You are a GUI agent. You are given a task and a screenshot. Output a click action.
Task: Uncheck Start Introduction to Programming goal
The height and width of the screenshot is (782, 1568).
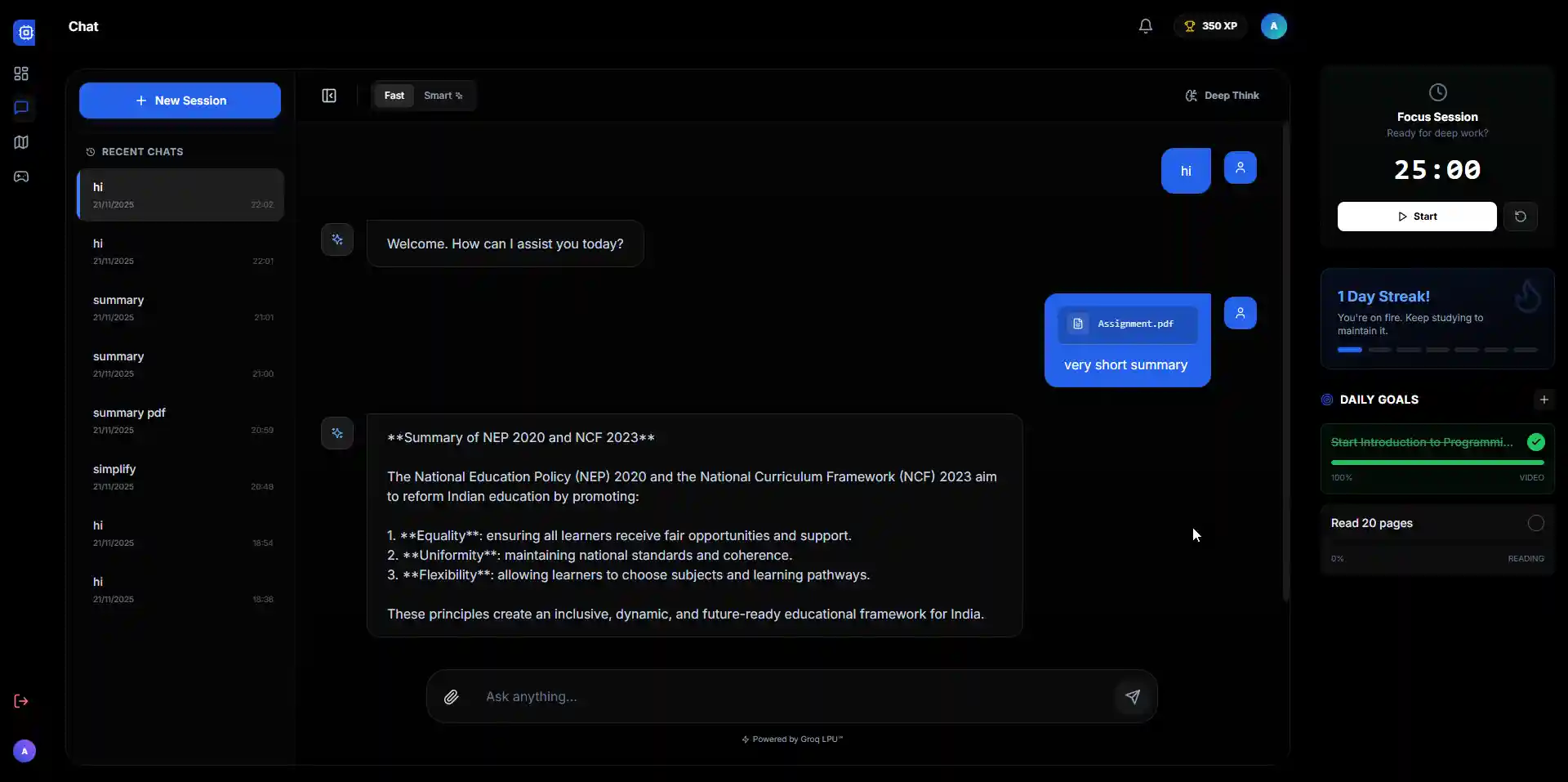coord(1536,442)
